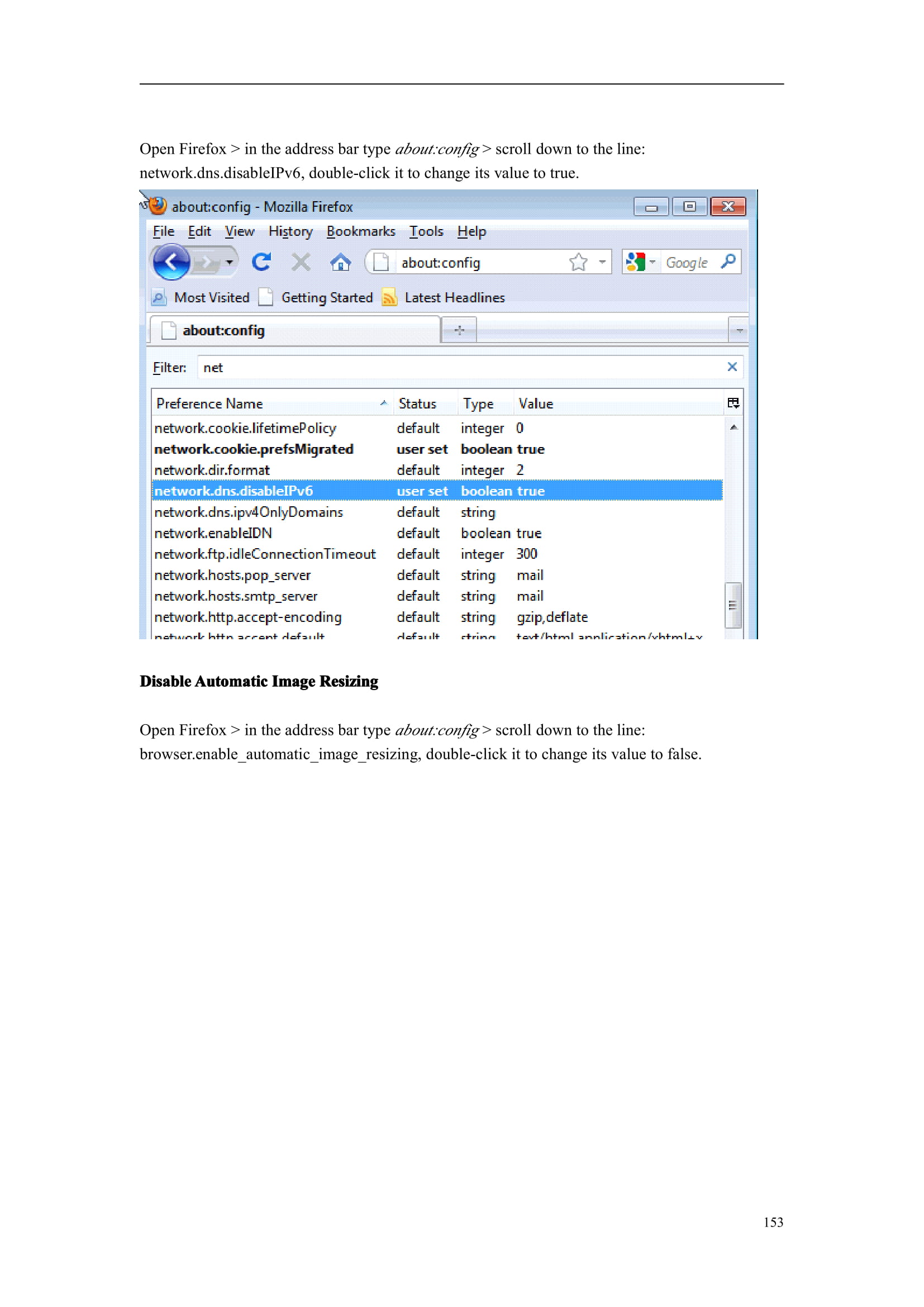Maximize the Firefox window
This screenshot has height=1307, width=924.
(x=689, y=206)
